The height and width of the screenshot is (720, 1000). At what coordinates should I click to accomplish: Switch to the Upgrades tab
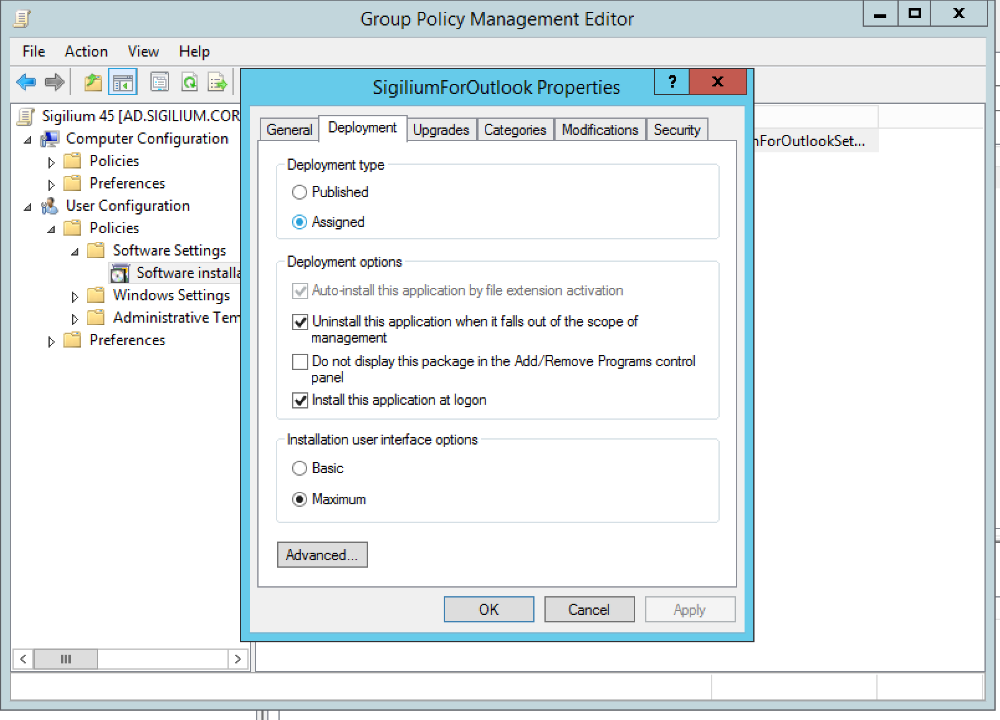click(441, 130)
